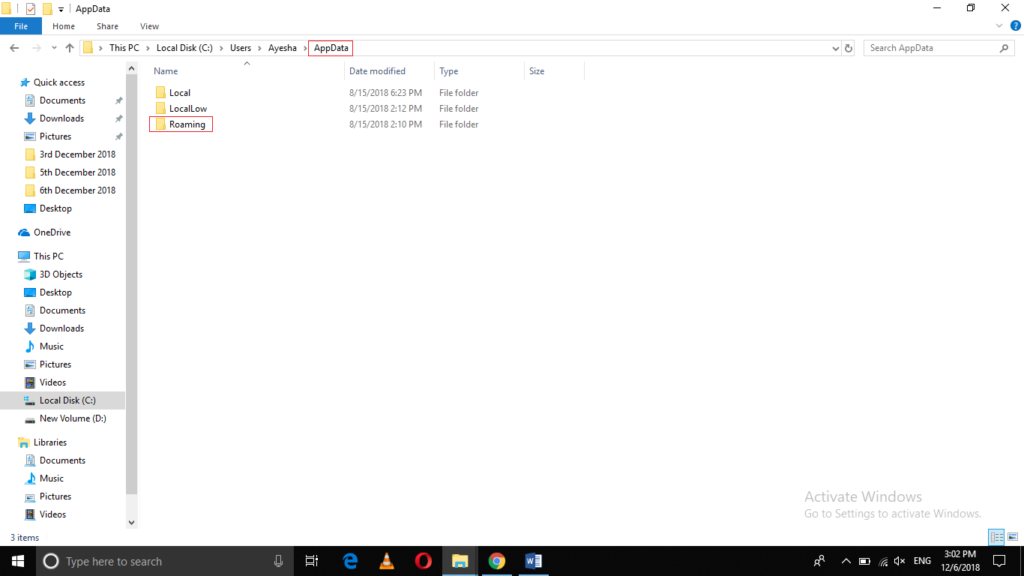Open the File menu
1024x576 pixels.
click(x=20, y=26)
